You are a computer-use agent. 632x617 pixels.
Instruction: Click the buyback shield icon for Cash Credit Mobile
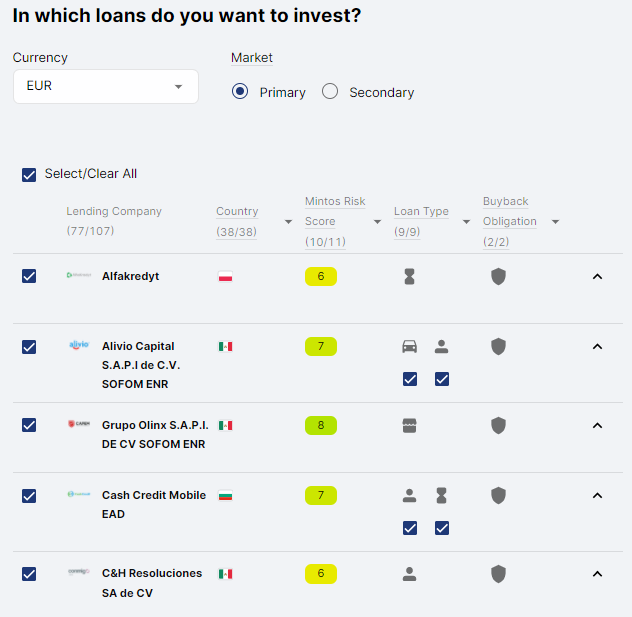coord(498,495)
